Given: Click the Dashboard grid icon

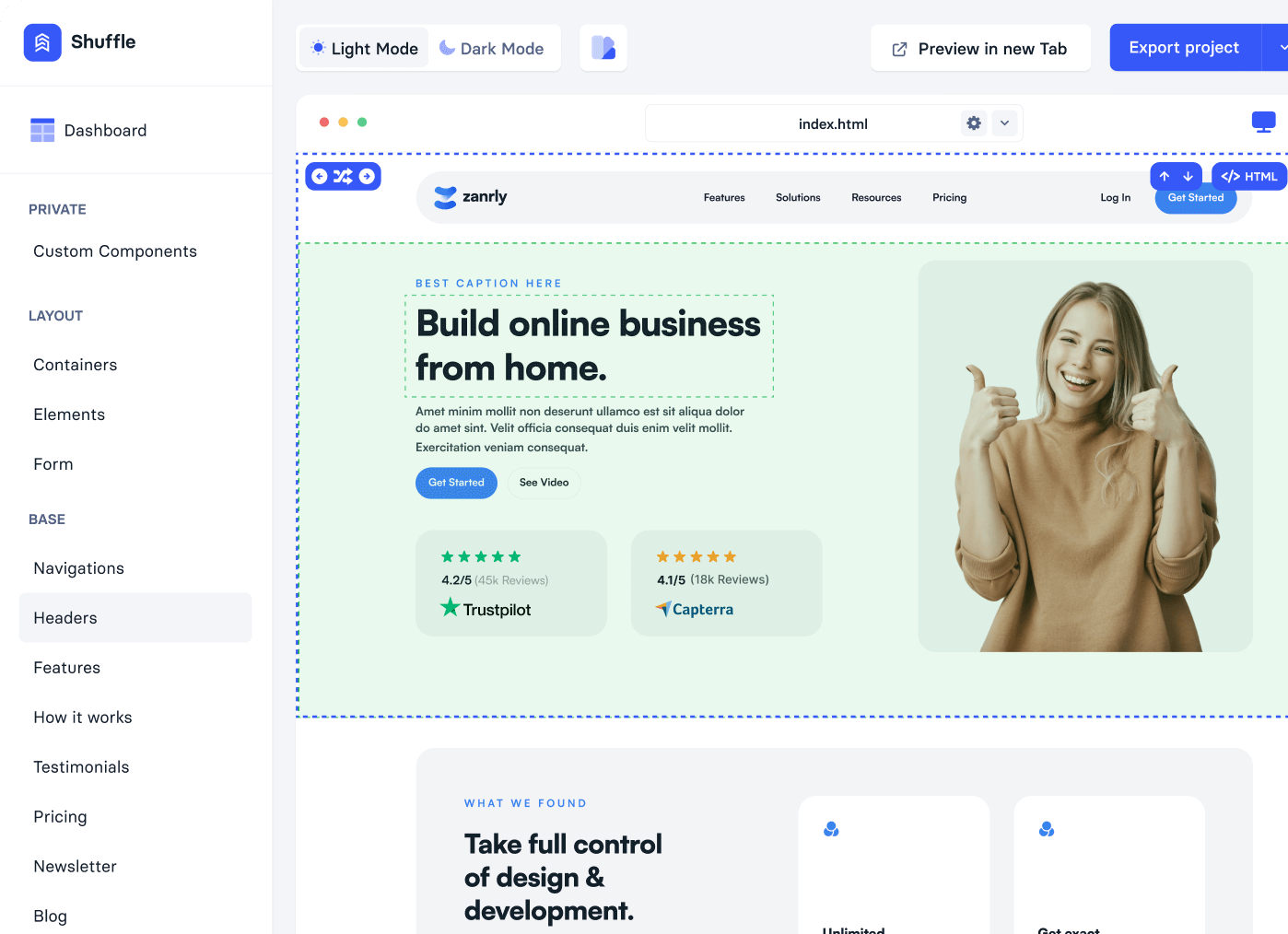Looking at the screenshot, I should point(42,131).
